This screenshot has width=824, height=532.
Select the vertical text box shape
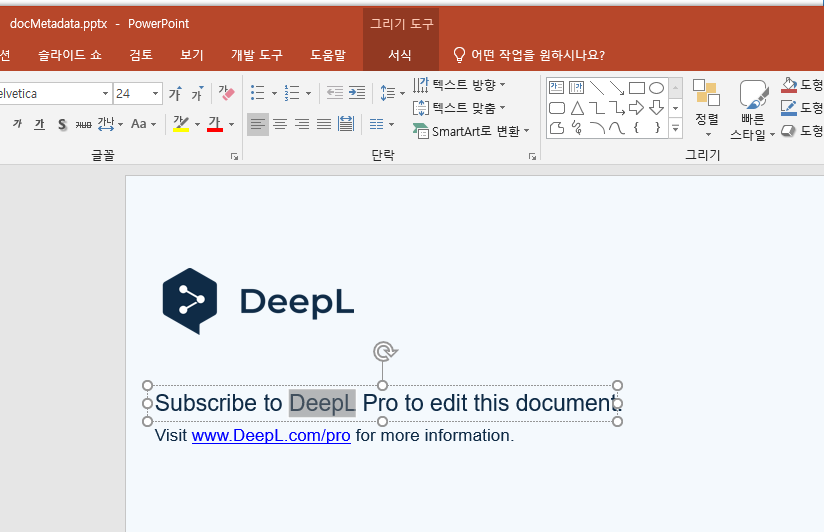(576, 88)
